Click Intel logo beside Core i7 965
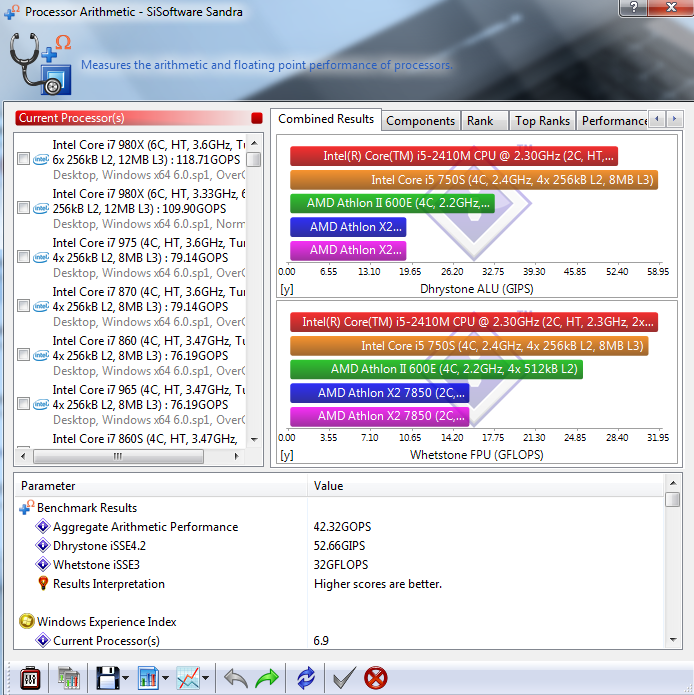Viewport: 694px width, 695px height. tap(41, 404)
